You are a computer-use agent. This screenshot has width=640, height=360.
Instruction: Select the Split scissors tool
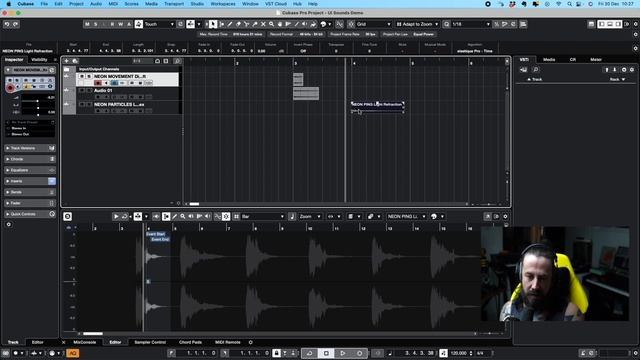click(x=247, y=24)
